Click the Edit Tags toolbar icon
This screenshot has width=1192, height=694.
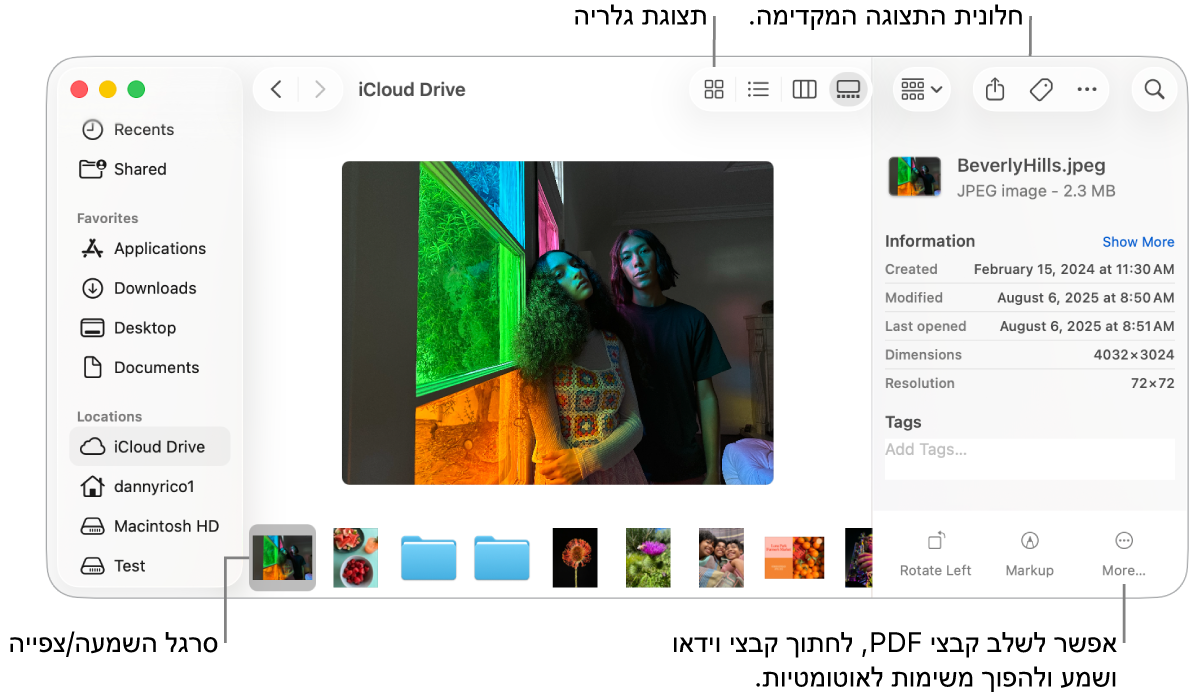pyautogui.click(x=1041, y=90)
